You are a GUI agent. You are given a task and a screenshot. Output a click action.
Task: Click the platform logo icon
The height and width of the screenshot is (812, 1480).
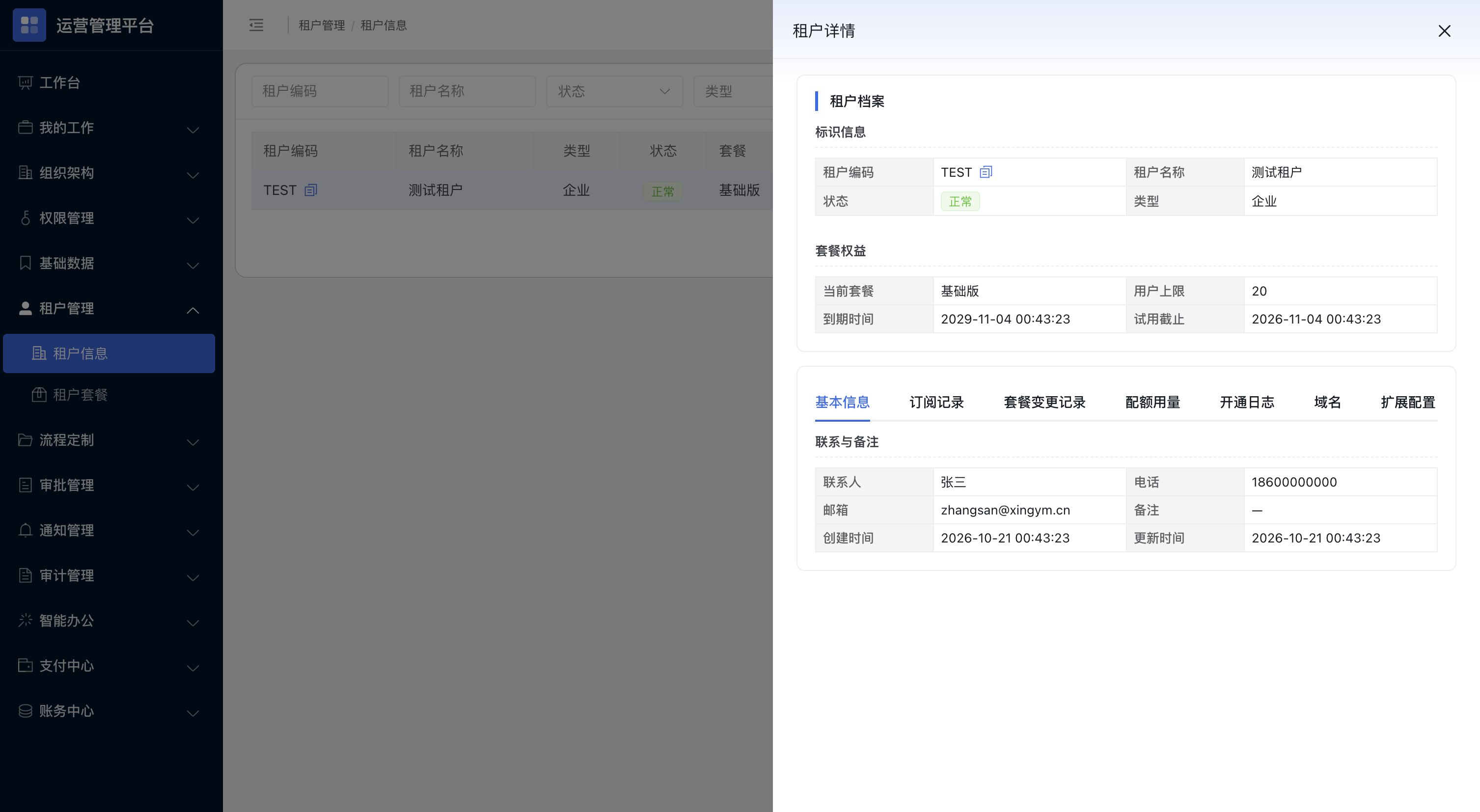(29, 25)
